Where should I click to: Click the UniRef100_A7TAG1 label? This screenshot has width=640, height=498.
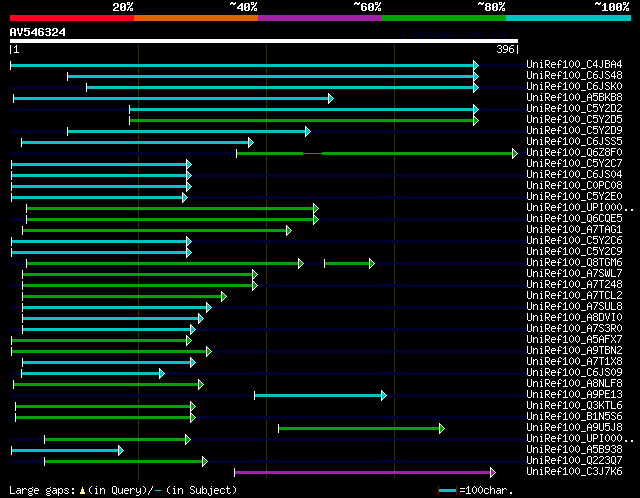(x=574, y=230)
